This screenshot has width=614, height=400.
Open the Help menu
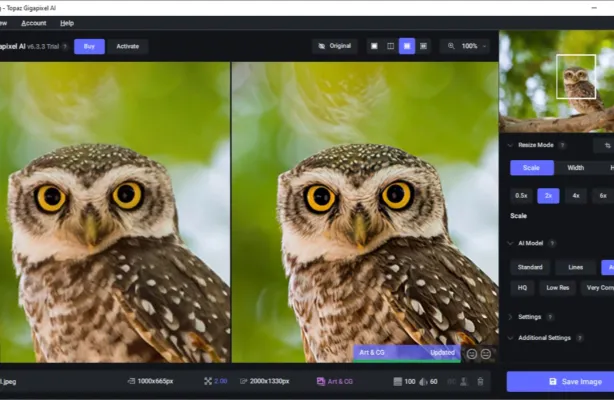(67, 23)
